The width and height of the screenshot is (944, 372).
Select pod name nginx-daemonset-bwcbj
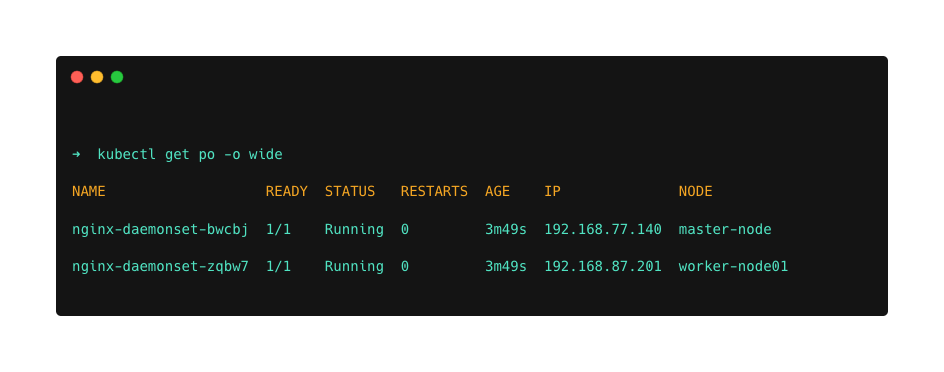160,229
